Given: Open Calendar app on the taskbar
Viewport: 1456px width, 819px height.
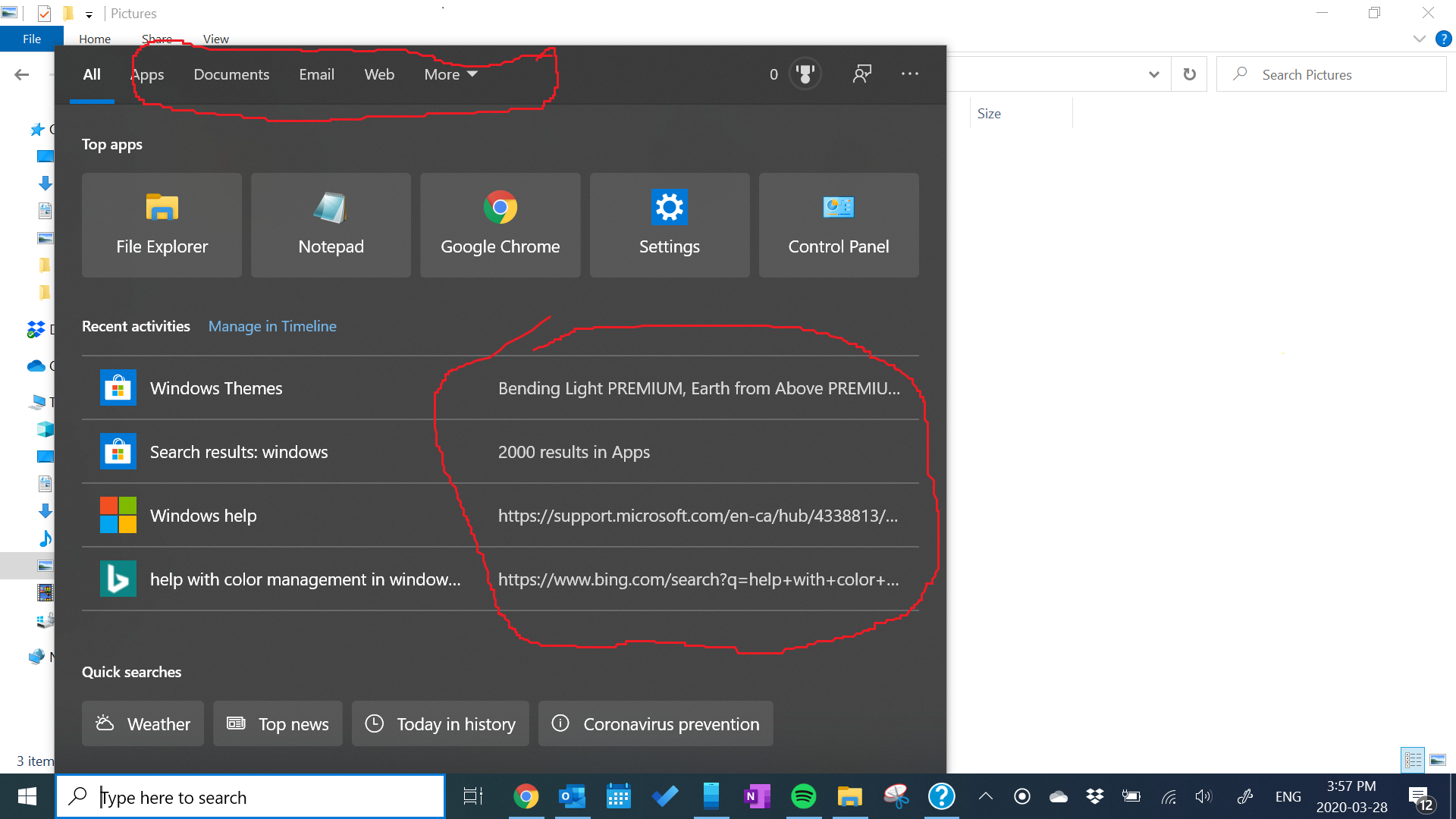Looking at the screenshot, I should [x=619, y=796].
